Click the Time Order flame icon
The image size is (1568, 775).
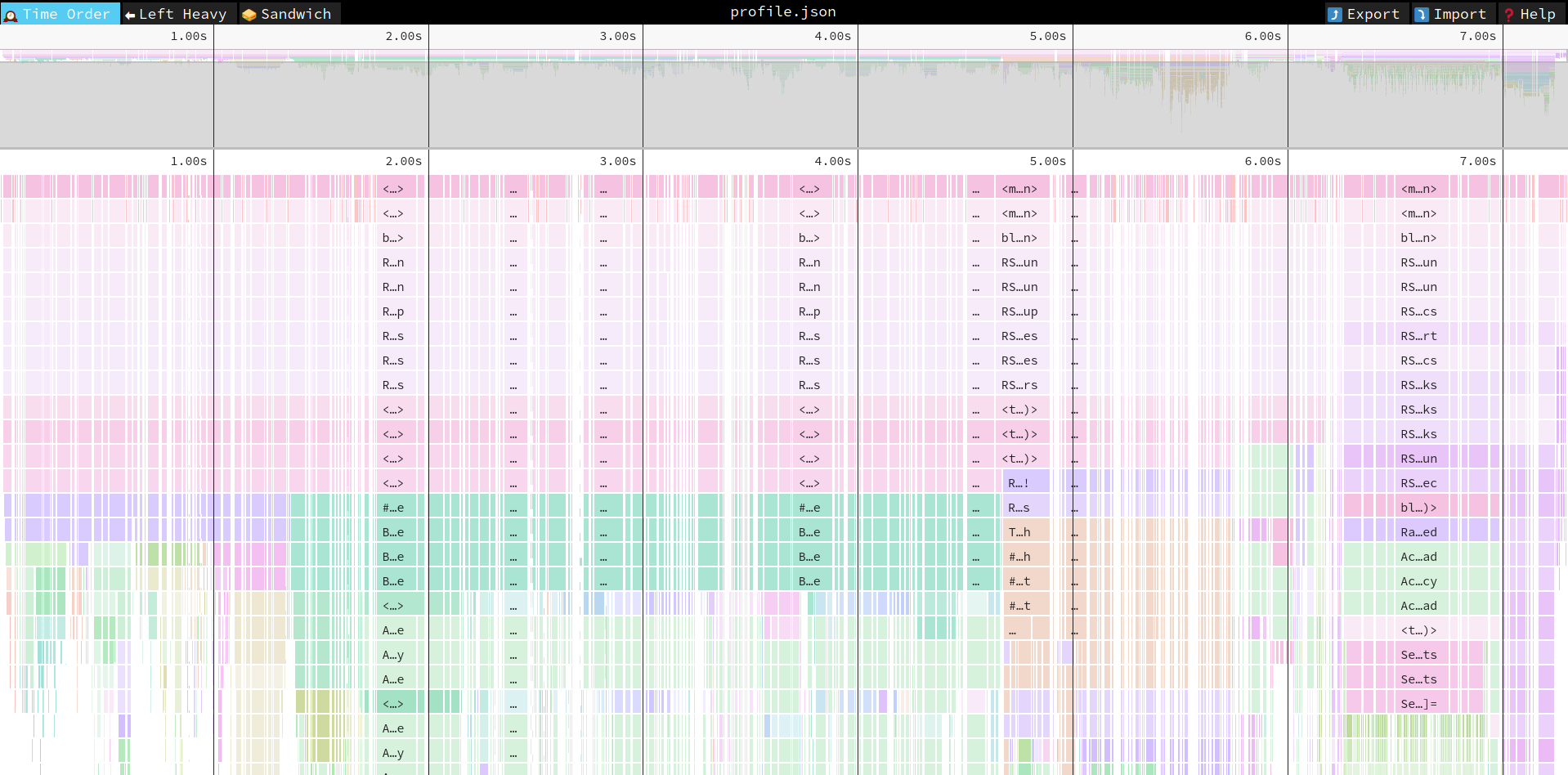(x=11, y=15)
